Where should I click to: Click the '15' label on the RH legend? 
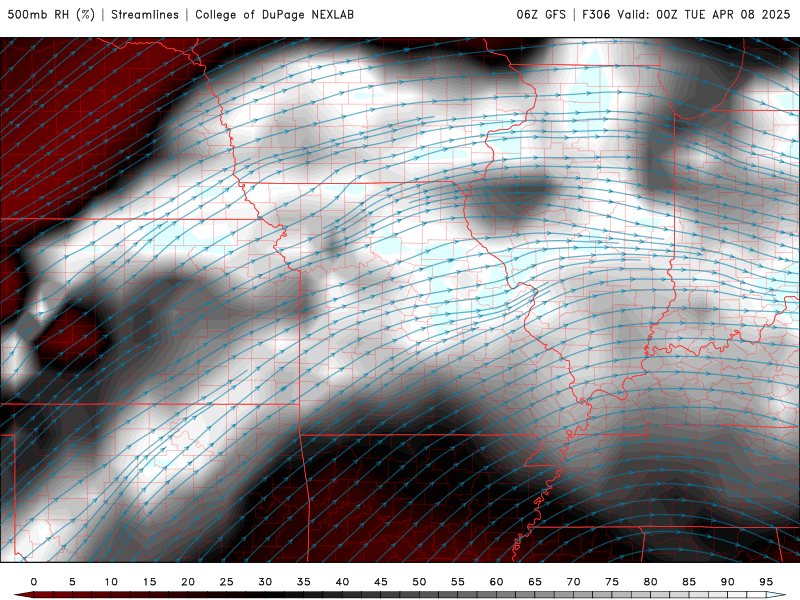coord(149,582)
